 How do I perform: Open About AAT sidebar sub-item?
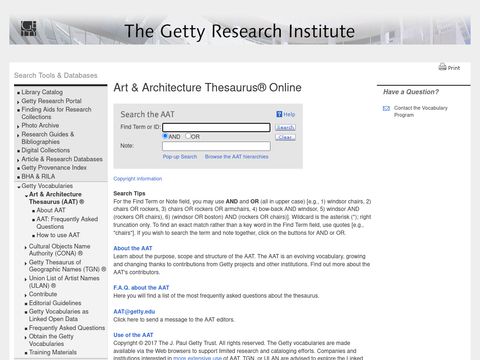click(x=51, y=210)
